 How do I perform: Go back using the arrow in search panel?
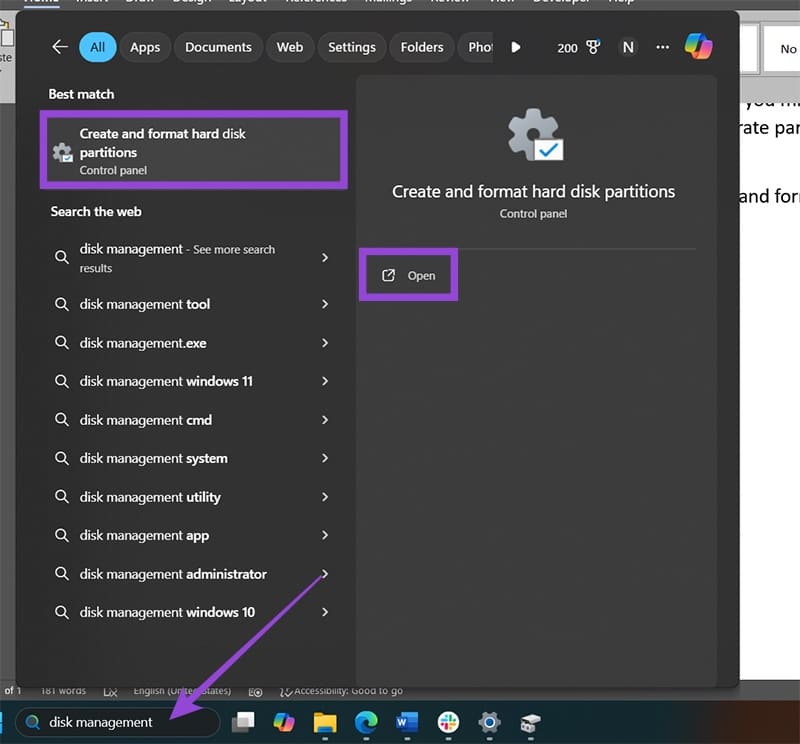coord(60,47)
